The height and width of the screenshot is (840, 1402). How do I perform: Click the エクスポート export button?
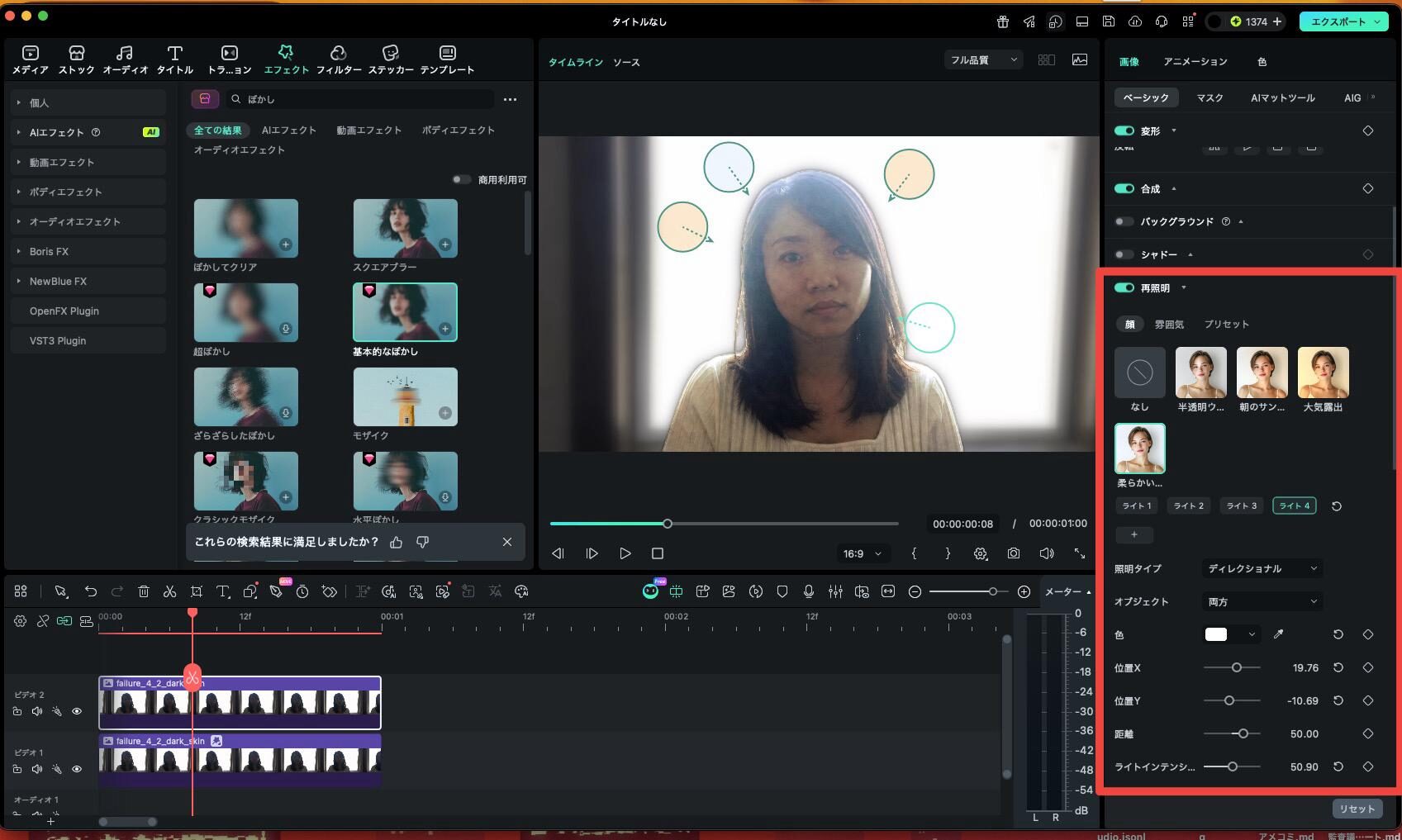1343,21
